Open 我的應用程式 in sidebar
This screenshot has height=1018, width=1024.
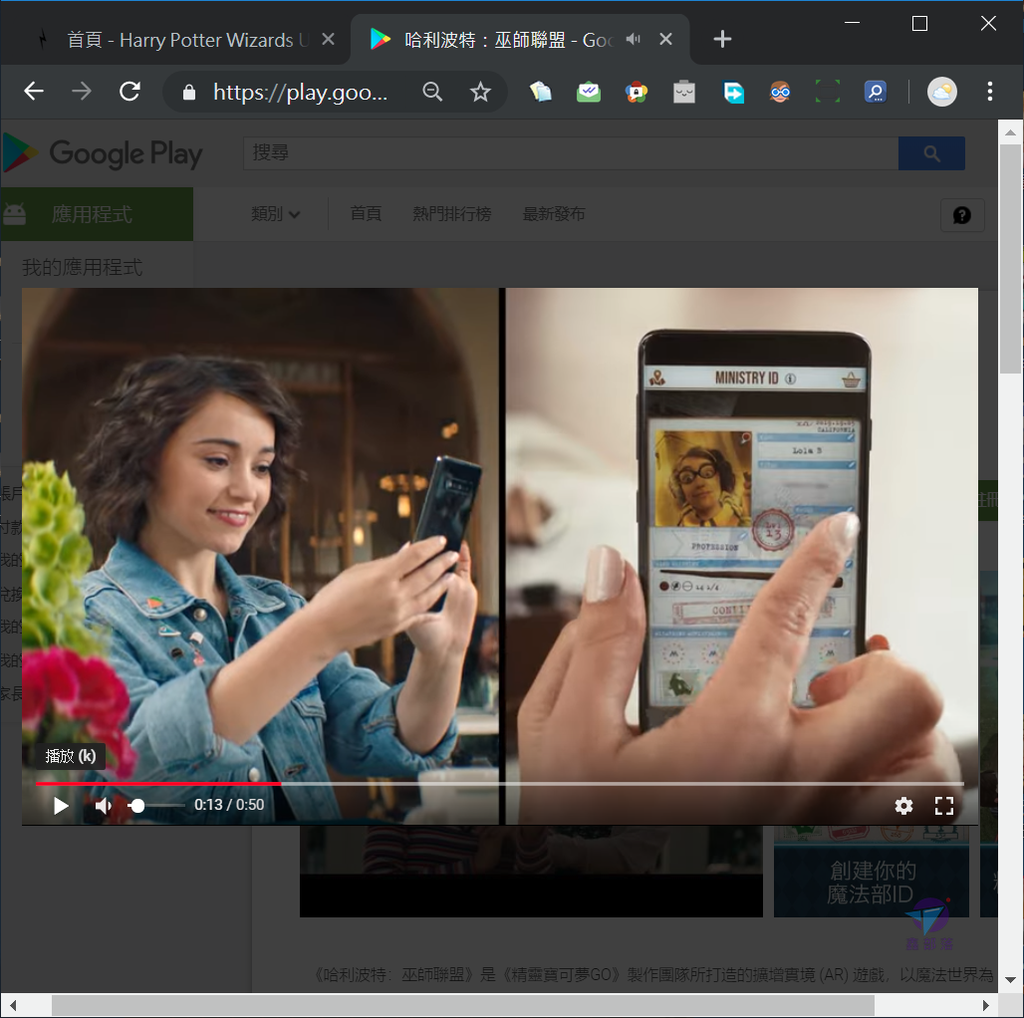[82, 267]
